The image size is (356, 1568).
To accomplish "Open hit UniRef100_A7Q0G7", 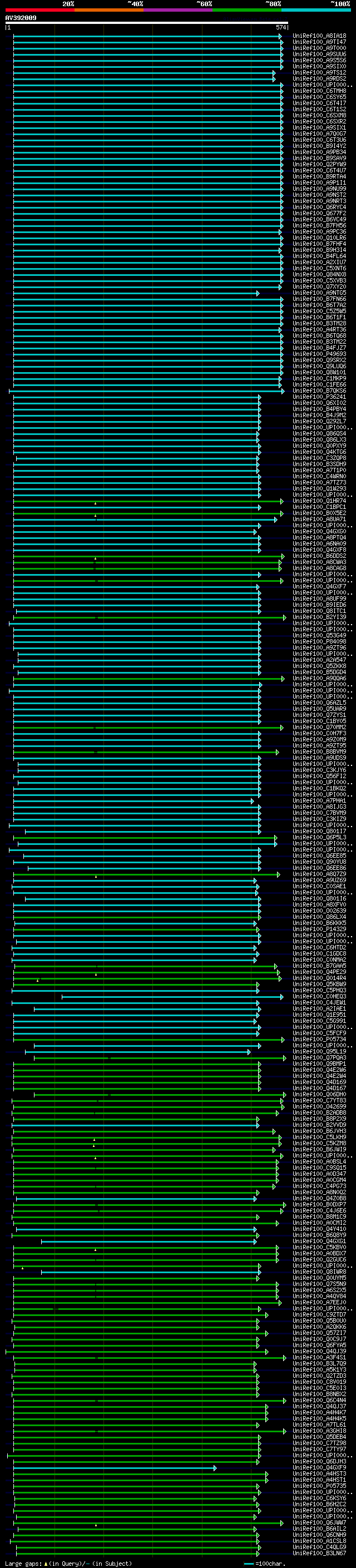I will point(319,134).
